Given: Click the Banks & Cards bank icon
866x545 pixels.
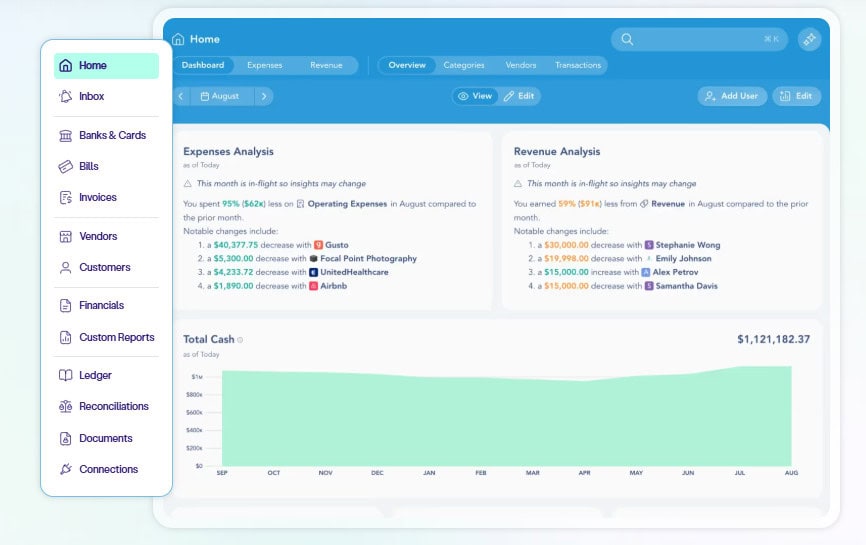Looking at the screenshot, I should 66,136.
